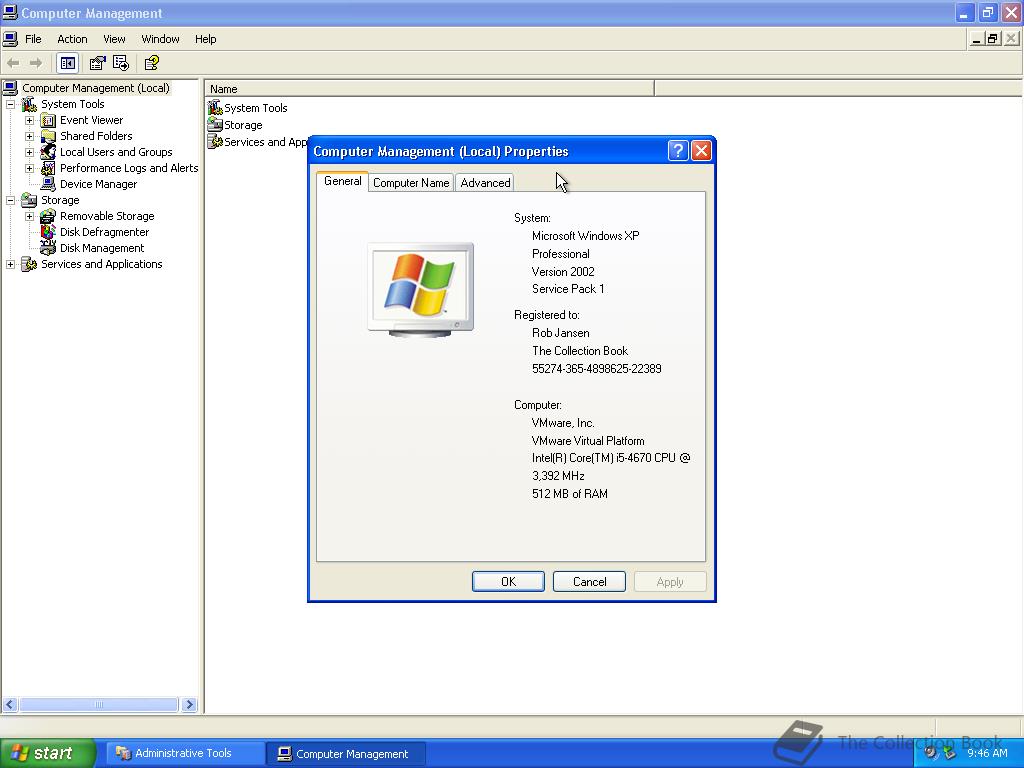This screenshot has height=768, width=1024.
Task: Click the Forward arrow toolbar icon
Action: click(36, 63)
